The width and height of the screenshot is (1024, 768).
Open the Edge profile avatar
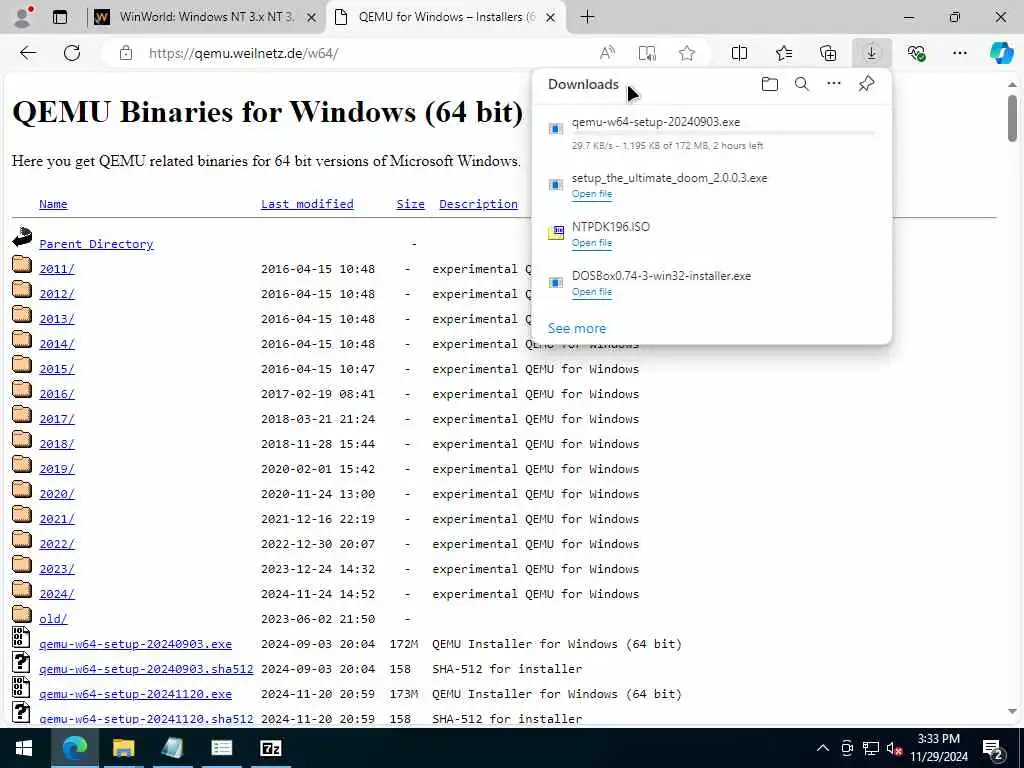(x=23, y=17)
